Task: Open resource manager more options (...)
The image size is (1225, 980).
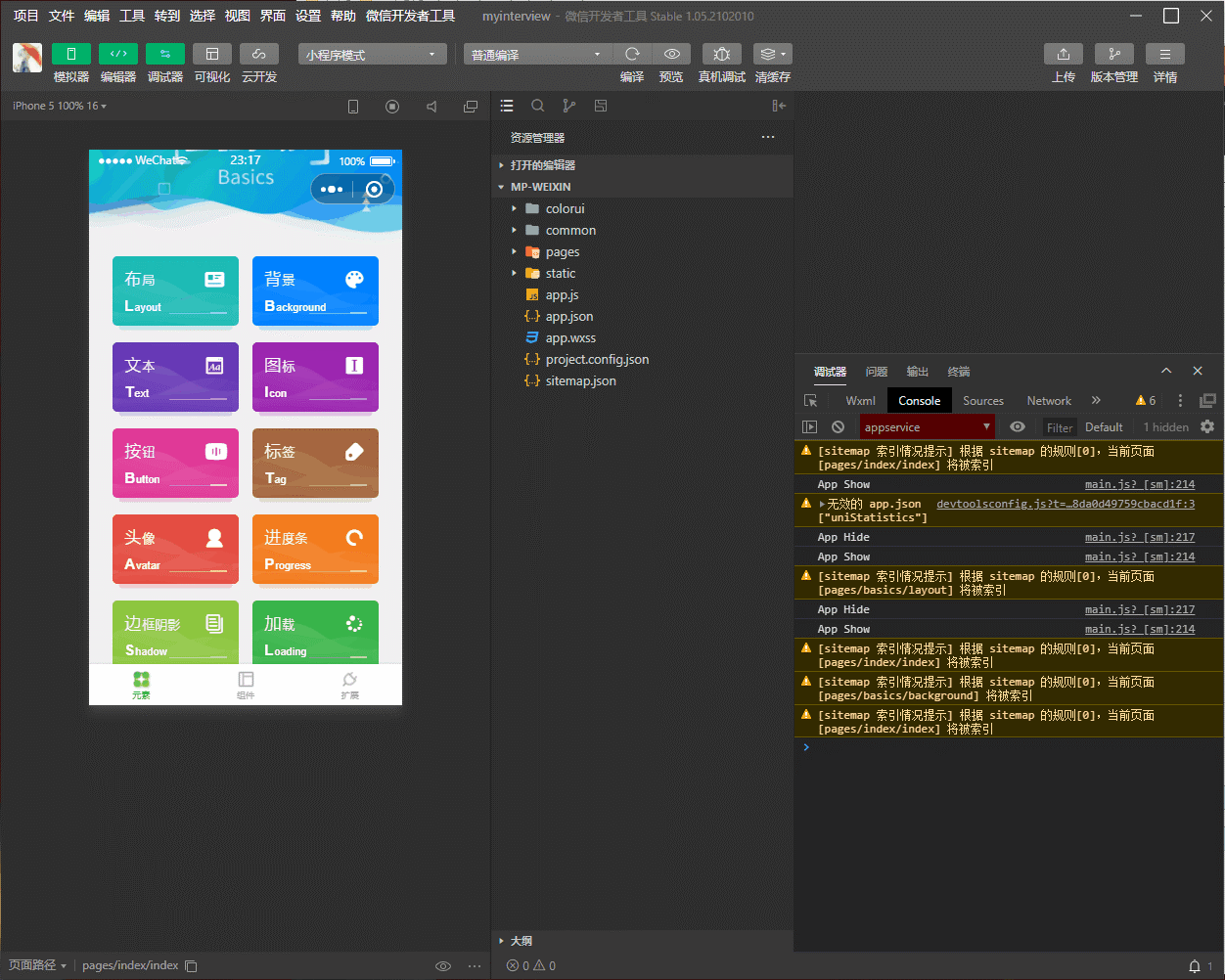Action: 768,137
